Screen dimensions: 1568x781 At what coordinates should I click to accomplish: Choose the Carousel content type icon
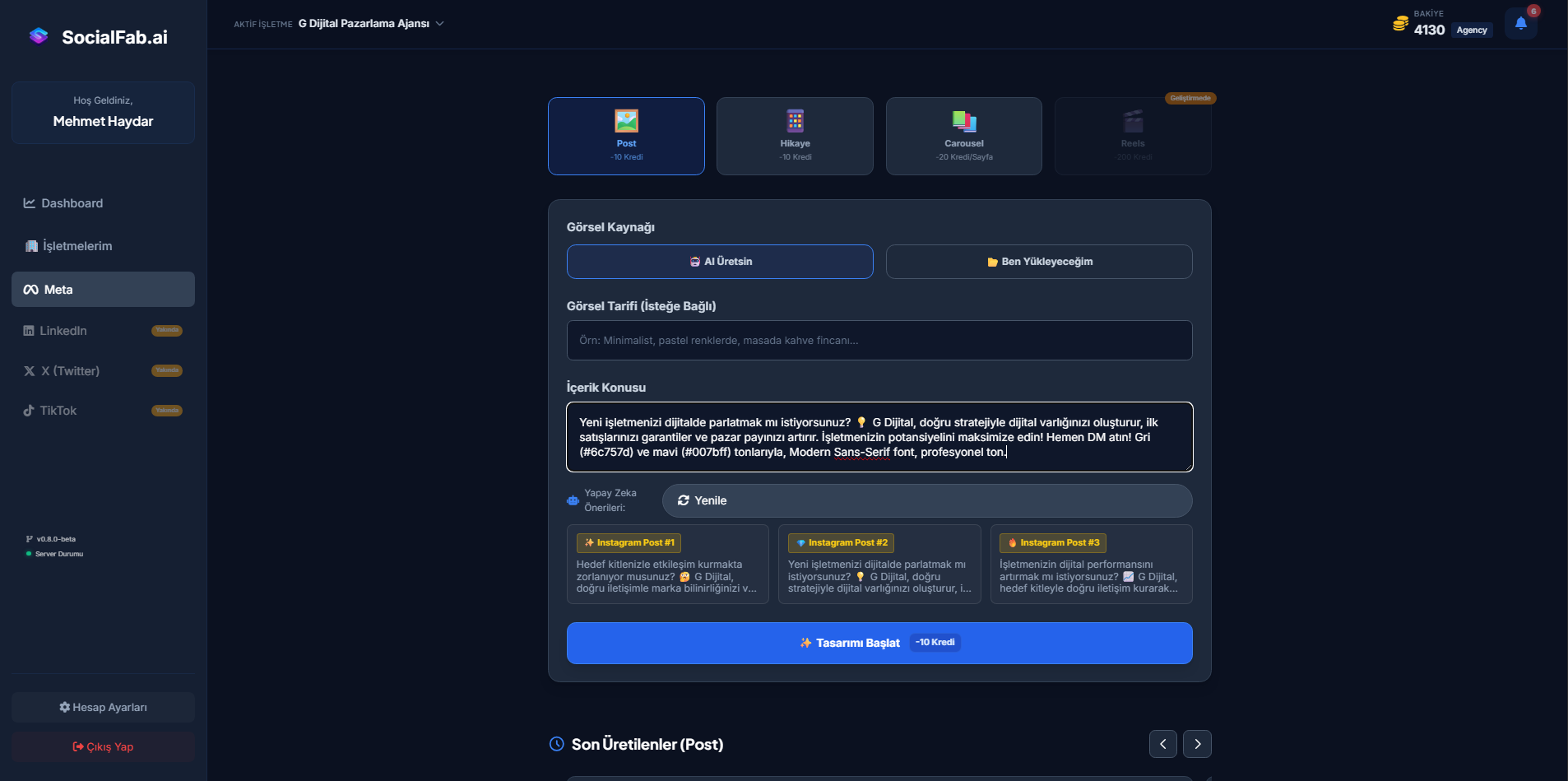(x=963, y=122)
